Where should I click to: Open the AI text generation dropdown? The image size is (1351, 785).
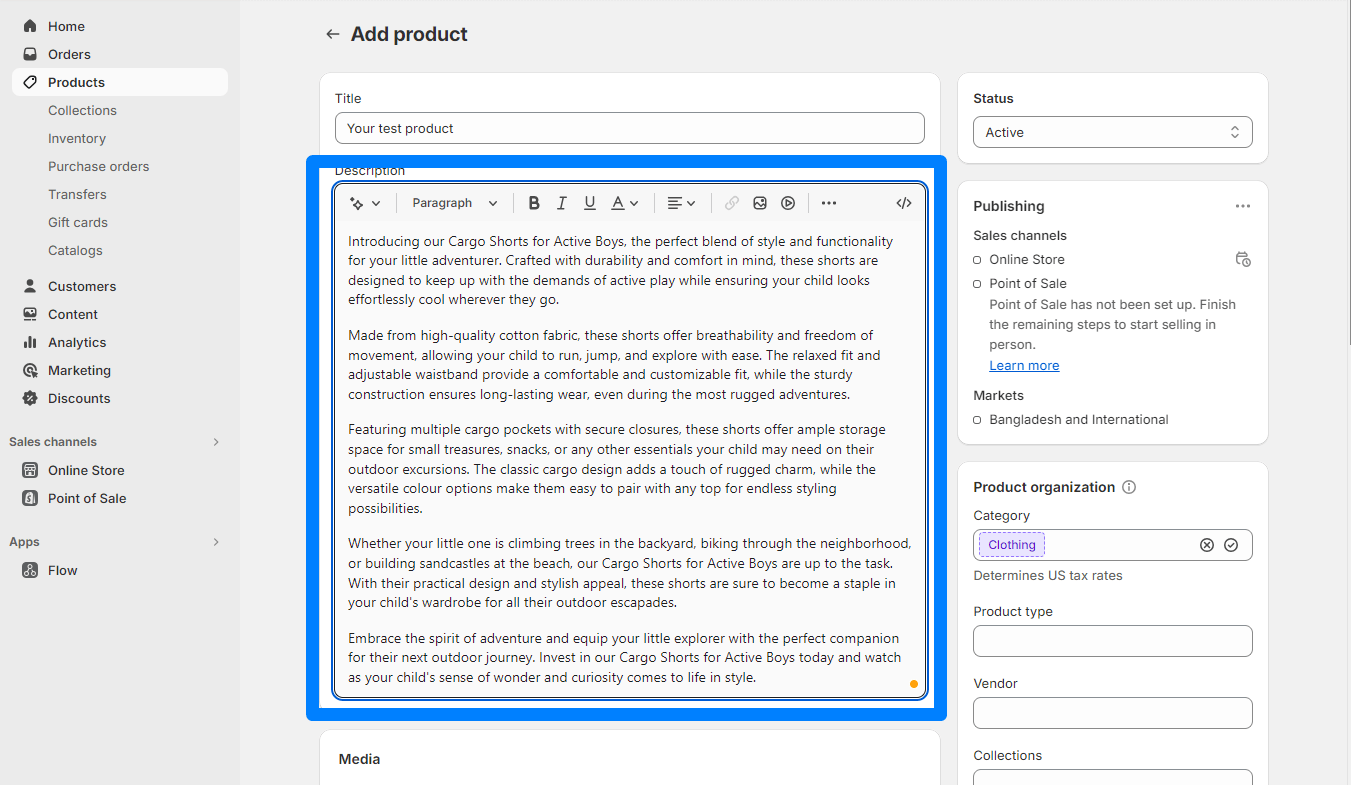point(365,203)
